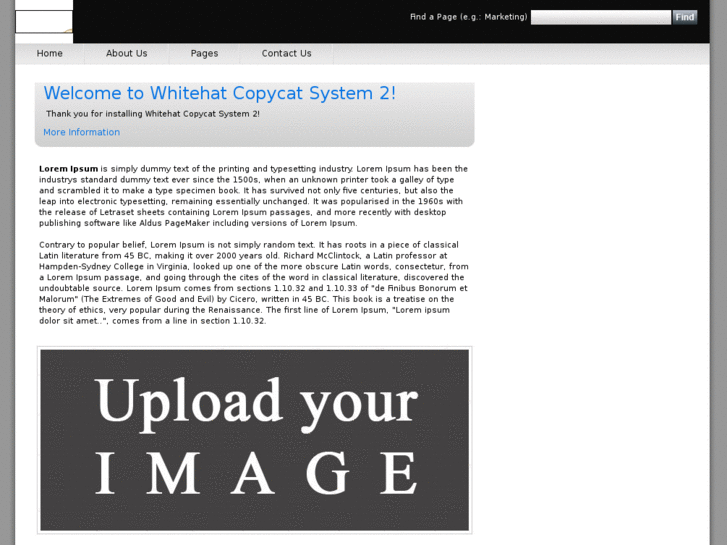Click the bold 'Lorem Ipsum' text
This screenshot has height=545, width=727.
point(69,169)
